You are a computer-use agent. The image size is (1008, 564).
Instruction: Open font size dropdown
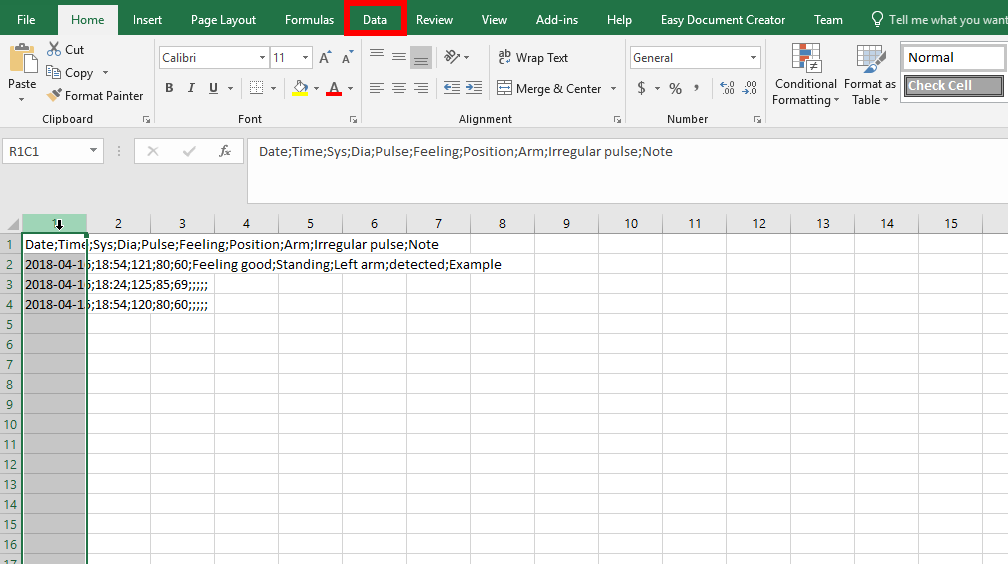[x=305, y=58]
